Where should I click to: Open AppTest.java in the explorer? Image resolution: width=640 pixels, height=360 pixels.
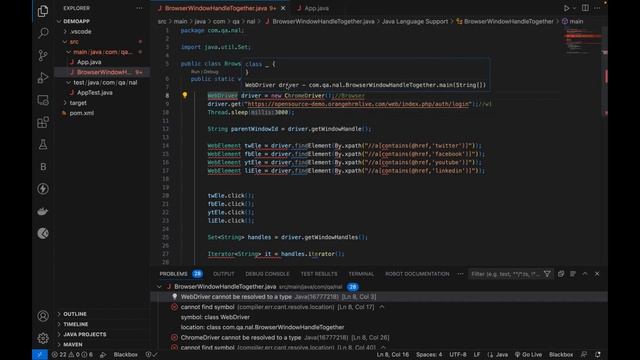95,93
